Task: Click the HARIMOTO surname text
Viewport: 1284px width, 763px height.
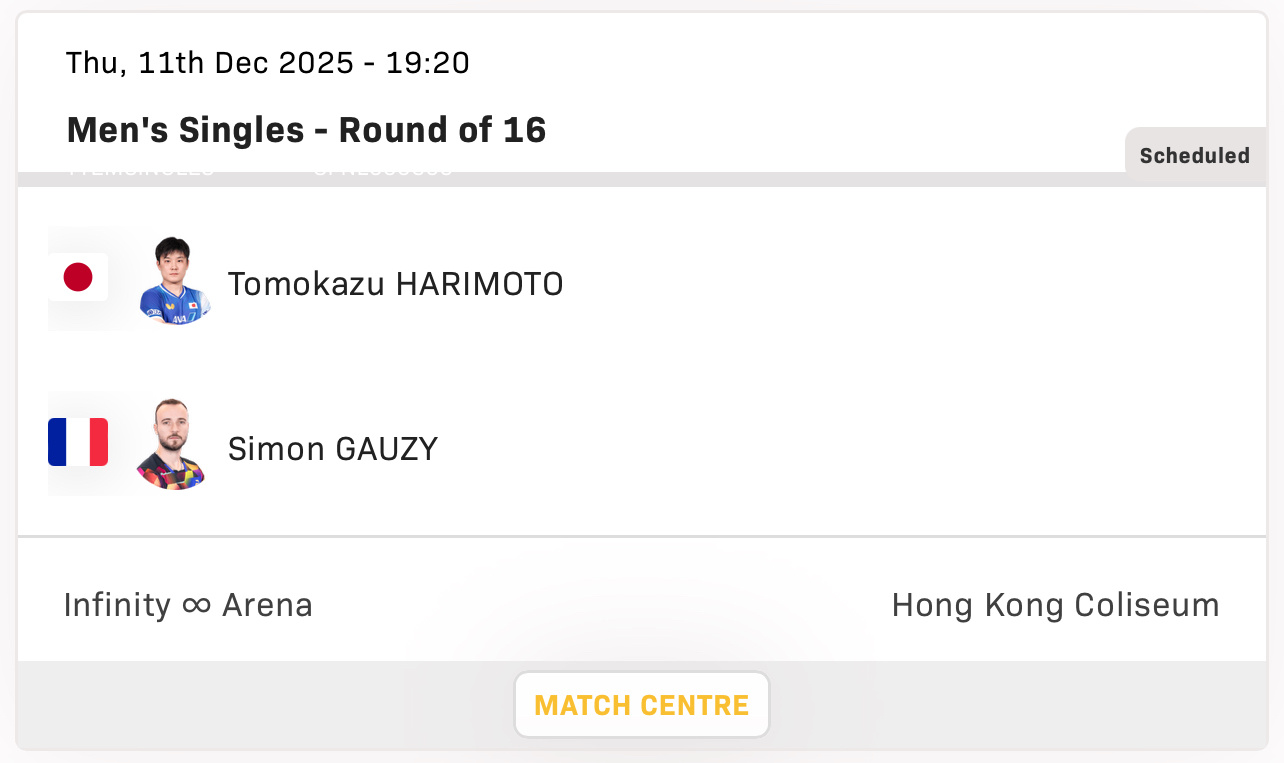Action: (x=479, y=285)
